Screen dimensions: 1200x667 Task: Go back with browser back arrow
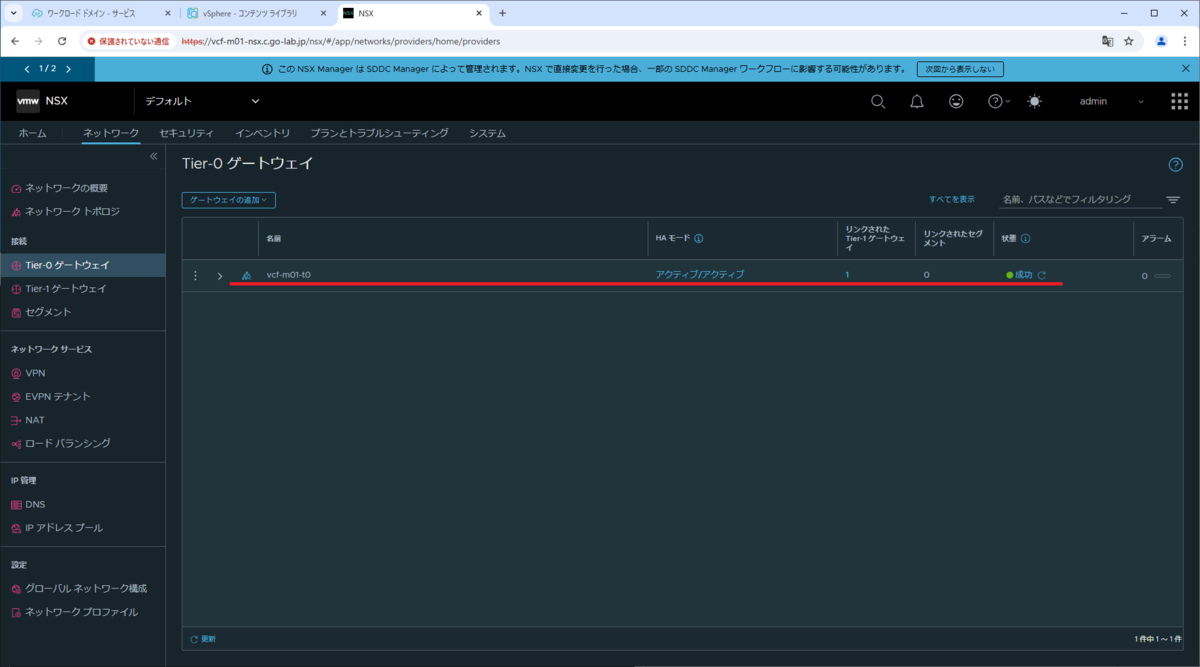tap(16, 41)
